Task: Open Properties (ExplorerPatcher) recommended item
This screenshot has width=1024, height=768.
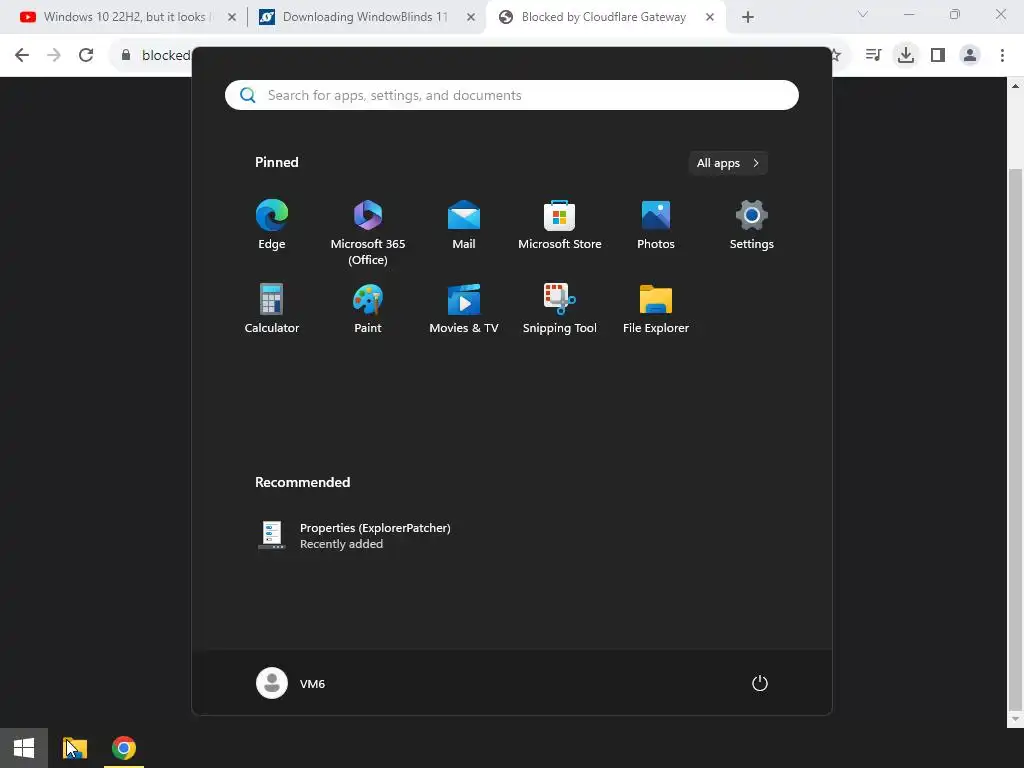Action: point(354,536)
